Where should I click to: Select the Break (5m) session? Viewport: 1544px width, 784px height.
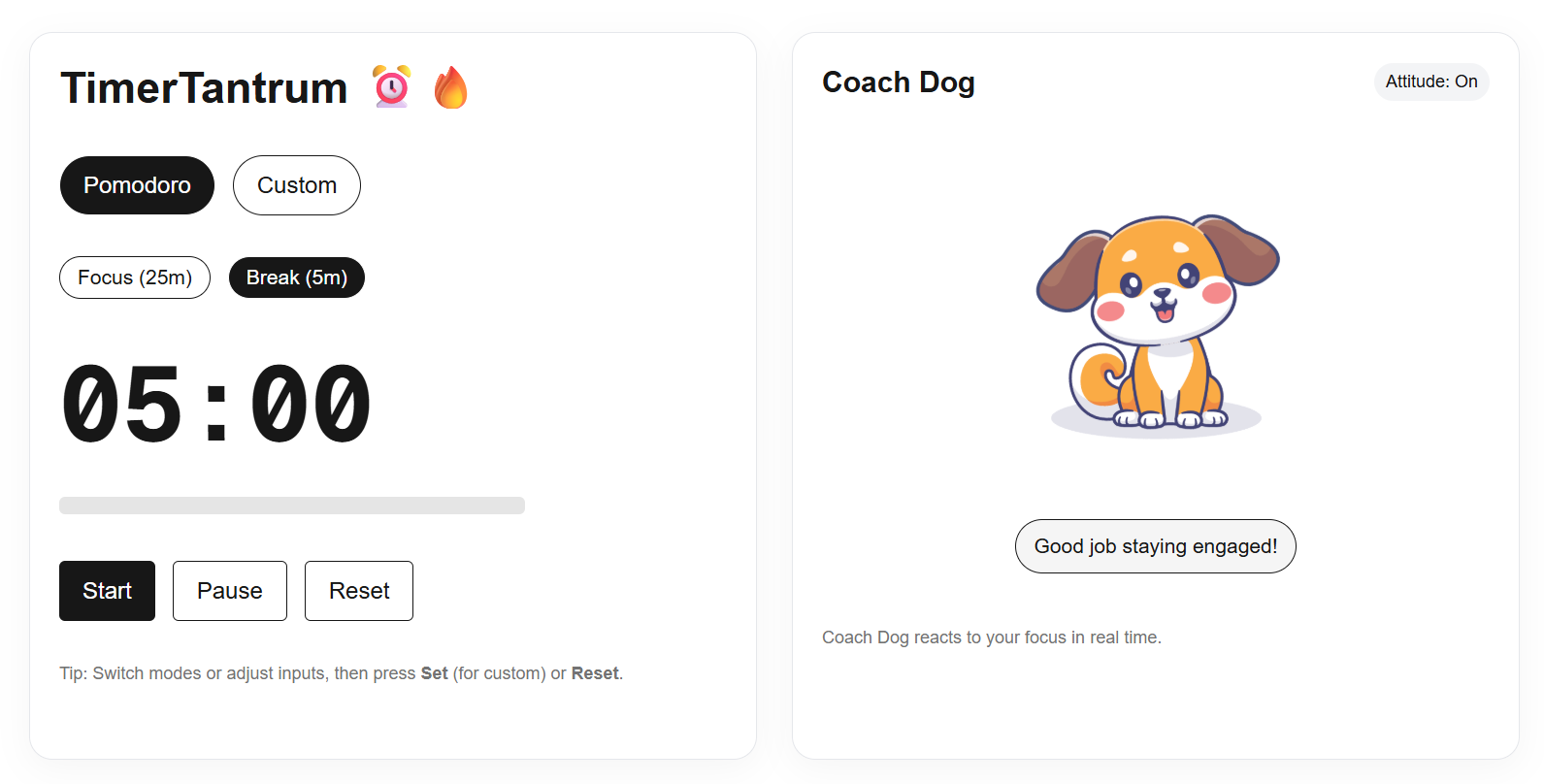click(297, 278)
